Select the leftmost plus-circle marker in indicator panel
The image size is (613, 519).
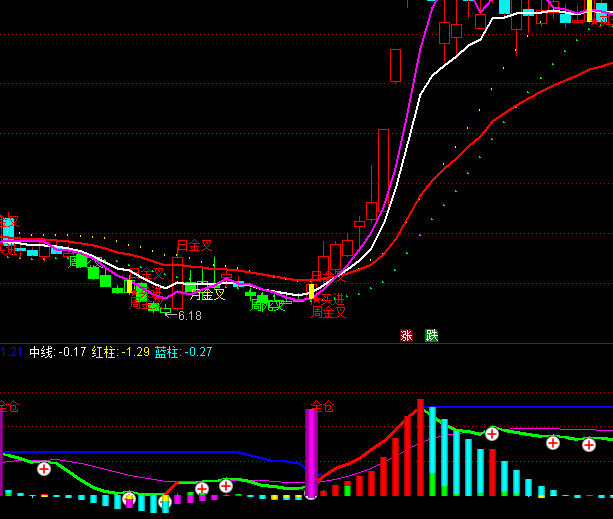44,468
